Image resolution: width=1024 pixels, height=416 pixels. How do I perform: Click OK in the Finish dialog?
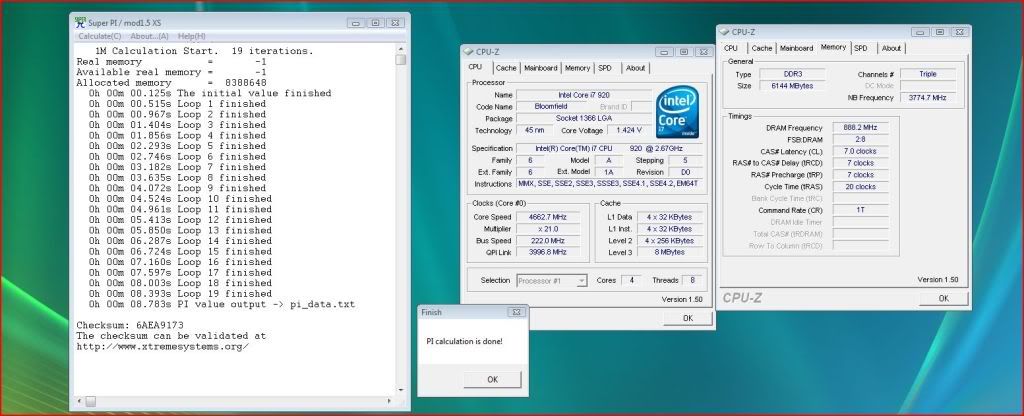click(x=492, y=379)
